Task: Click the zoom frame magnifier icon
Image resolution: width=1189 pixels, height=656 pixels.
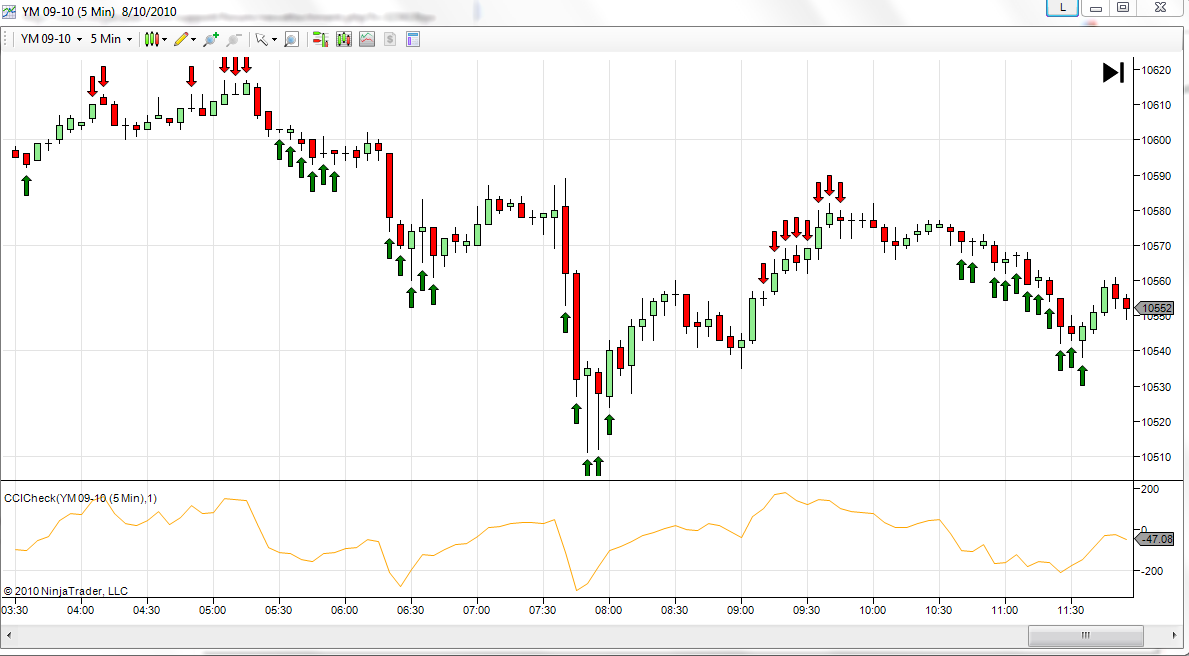Action: [291, 39]
